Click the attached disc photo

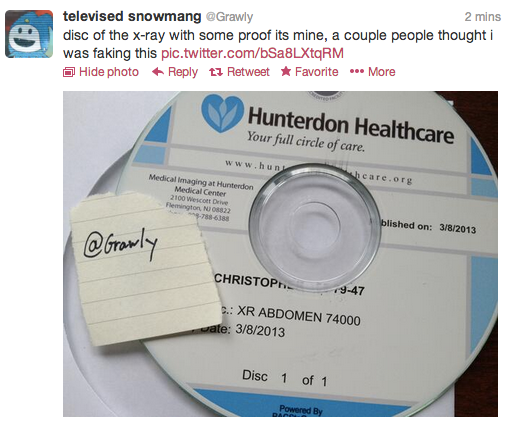(x=280, y=254)
